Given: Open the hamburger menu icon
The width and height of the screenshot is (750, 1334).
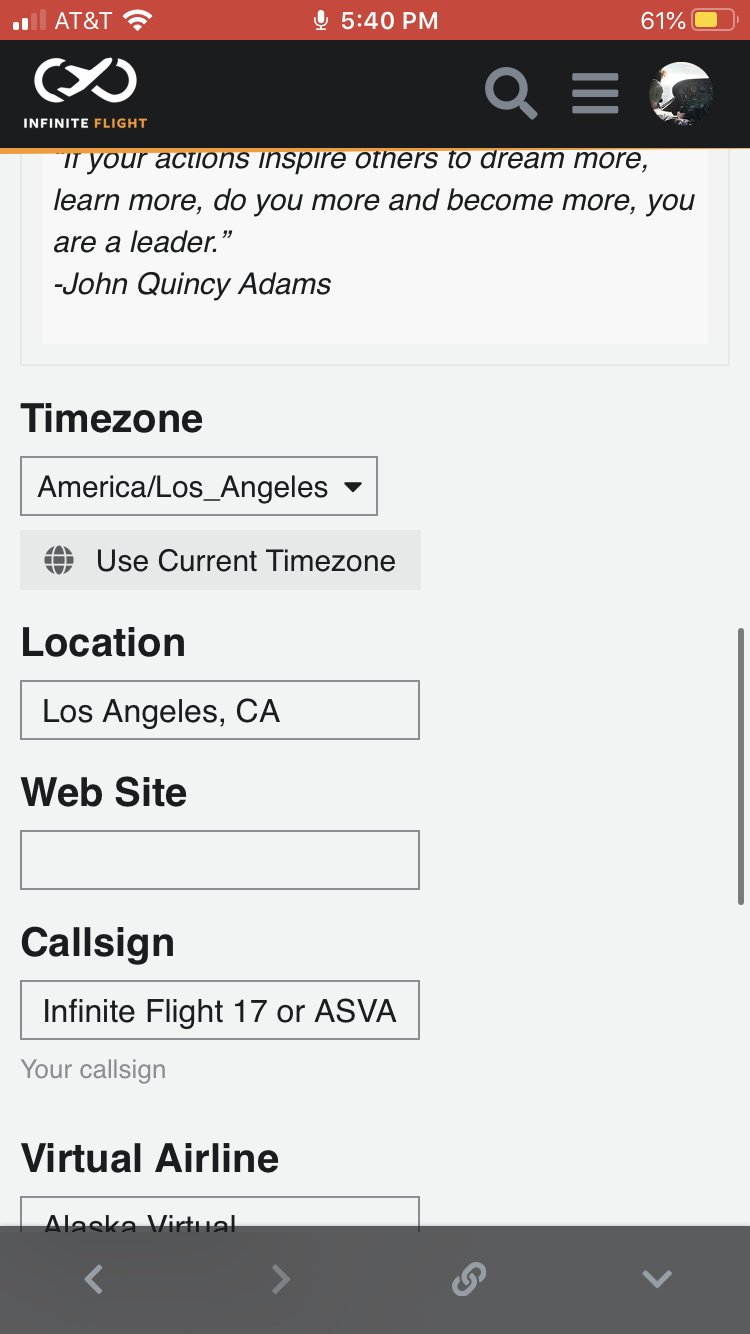Looking at the screenshot, I should [x=595, y=94].
